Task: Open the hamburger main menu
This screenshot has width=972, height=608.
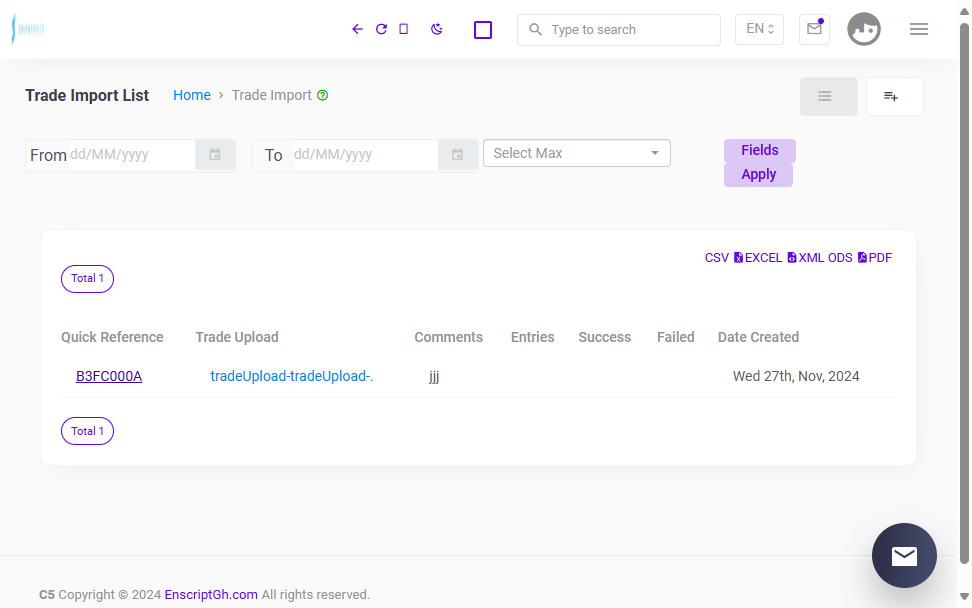Action: pos(919,29)
